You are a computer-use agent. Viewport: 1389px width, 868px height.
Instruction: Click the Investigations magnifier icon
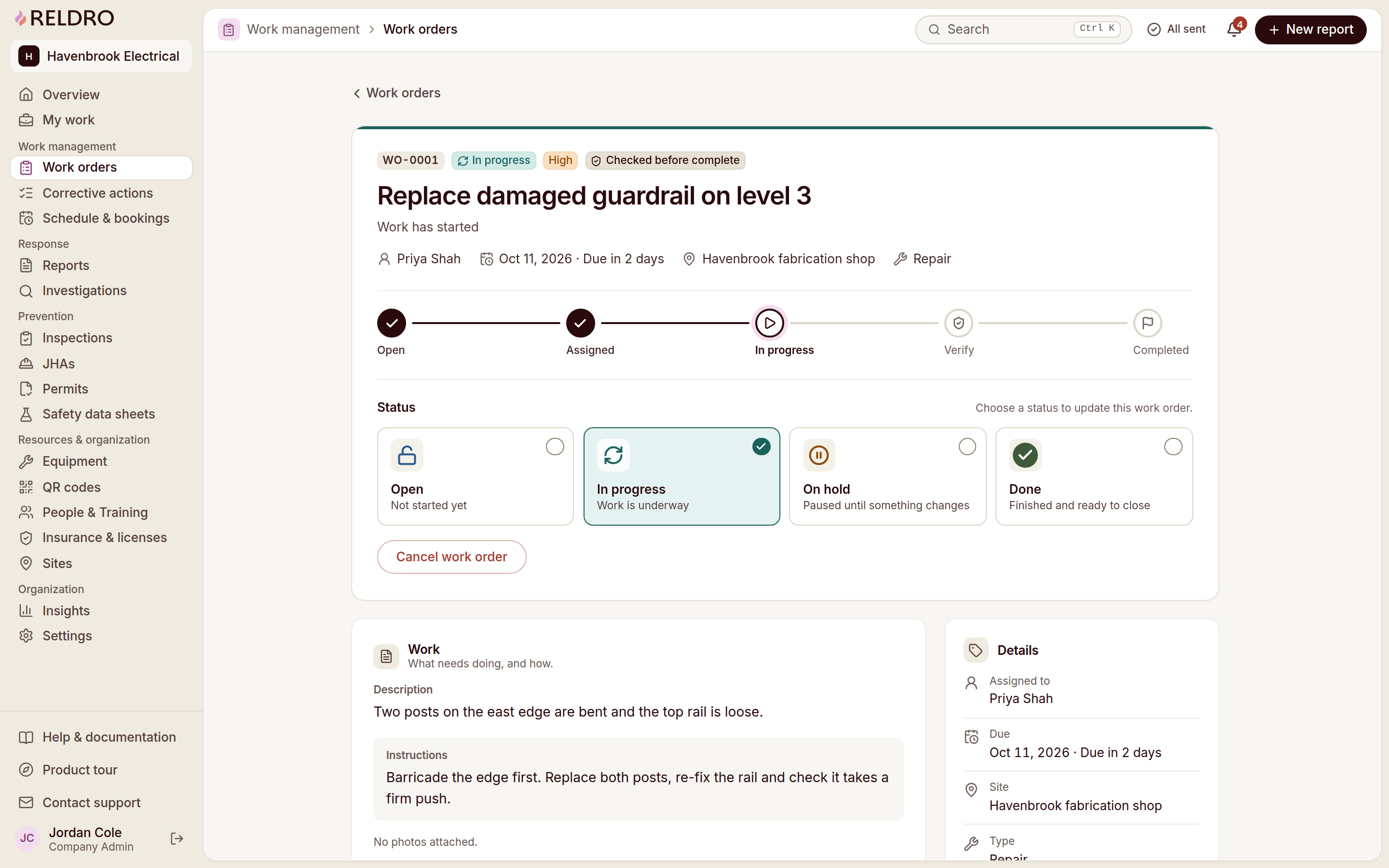point(26,291)
